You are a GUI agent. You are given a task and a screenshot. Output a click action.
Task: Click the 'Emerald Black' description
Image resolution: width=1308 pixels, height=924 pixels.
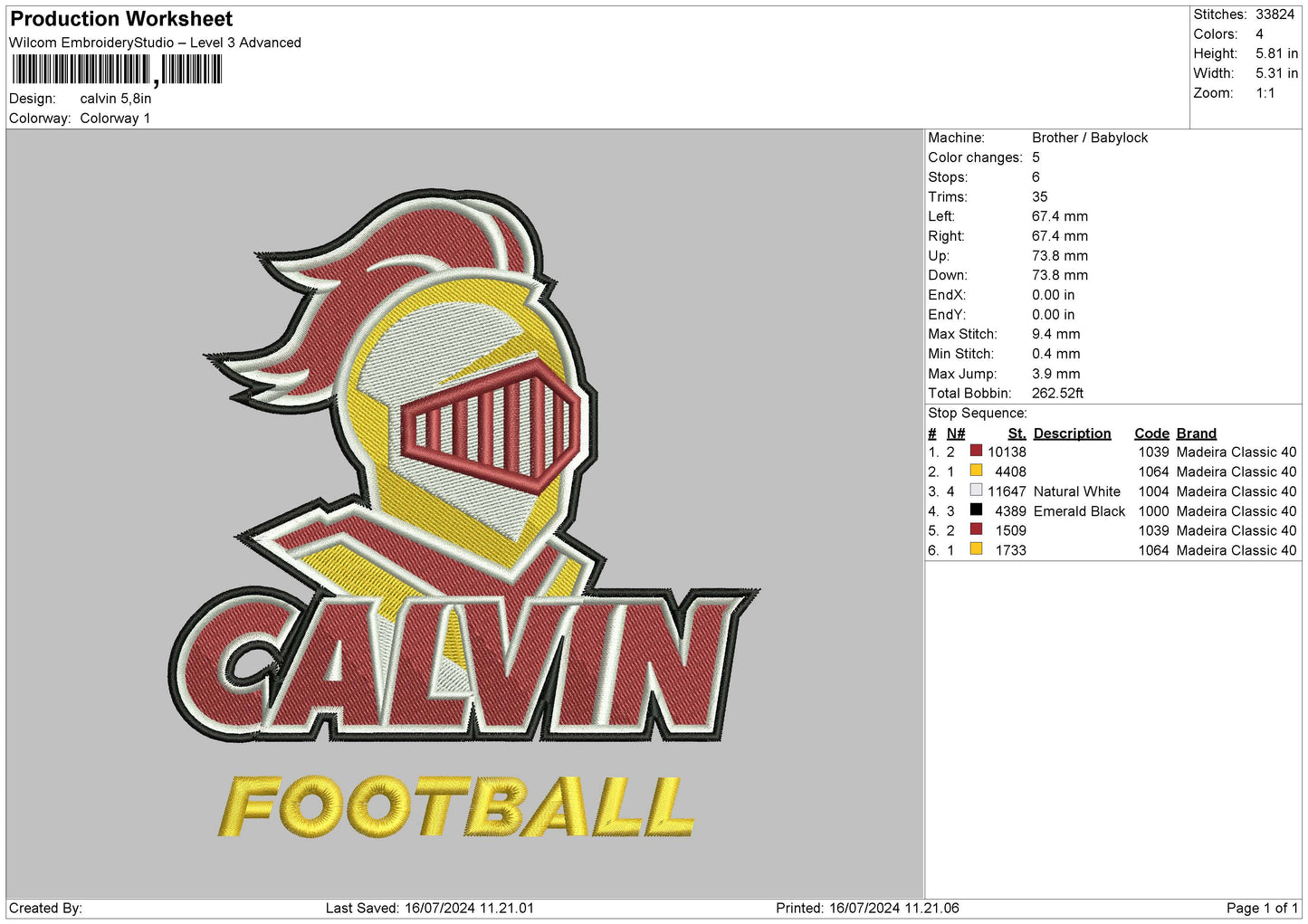coord(1080,511)
